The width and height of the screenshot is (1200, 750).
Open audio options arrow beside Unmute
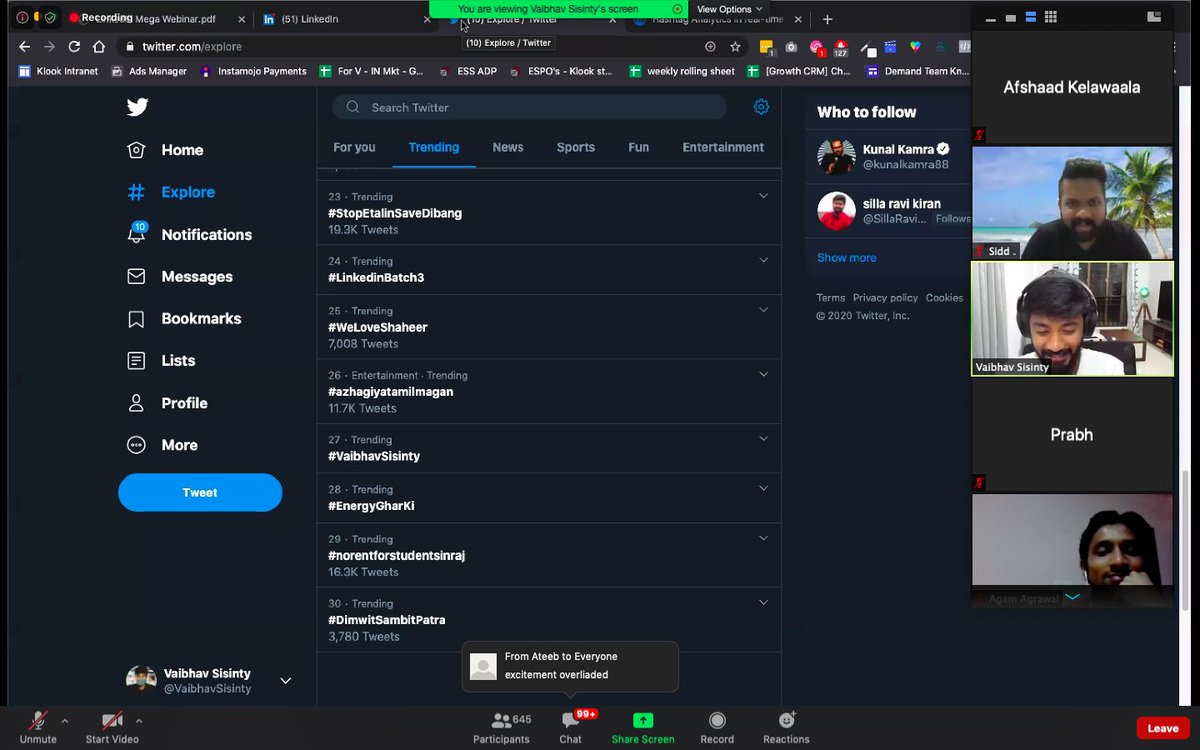tap(65, 720)
